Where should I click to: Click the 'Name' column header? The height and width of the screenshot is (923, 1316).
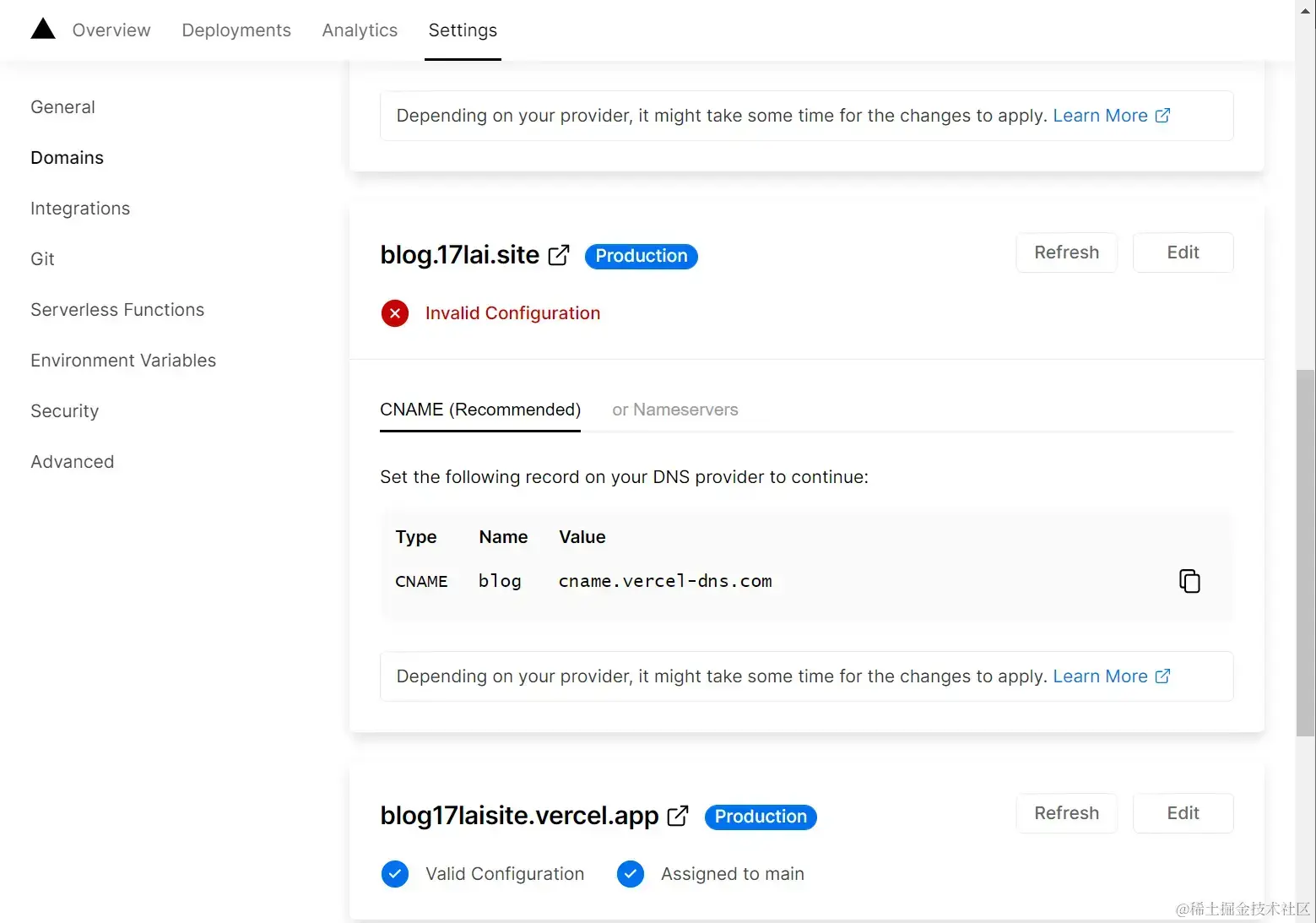click(x=503, y=537)
